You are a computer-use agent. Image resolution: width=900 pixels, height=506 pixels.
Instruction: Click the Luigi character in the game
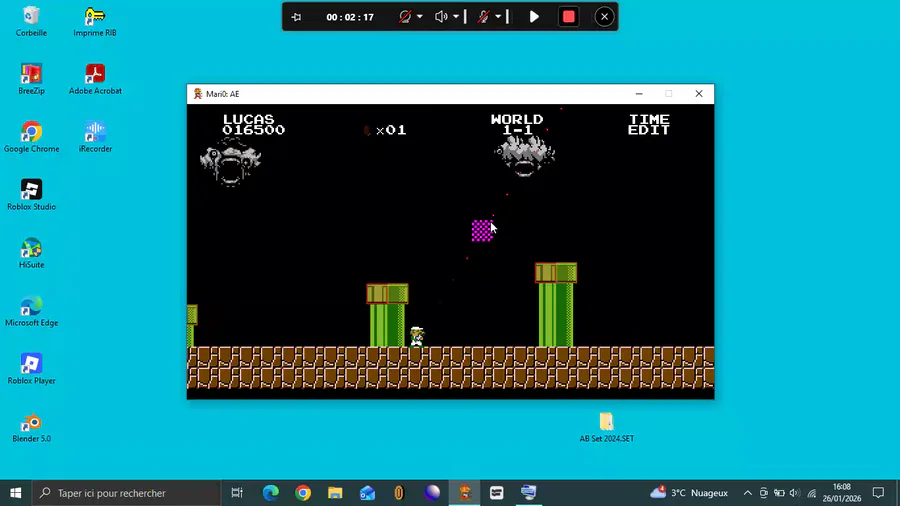417,337
